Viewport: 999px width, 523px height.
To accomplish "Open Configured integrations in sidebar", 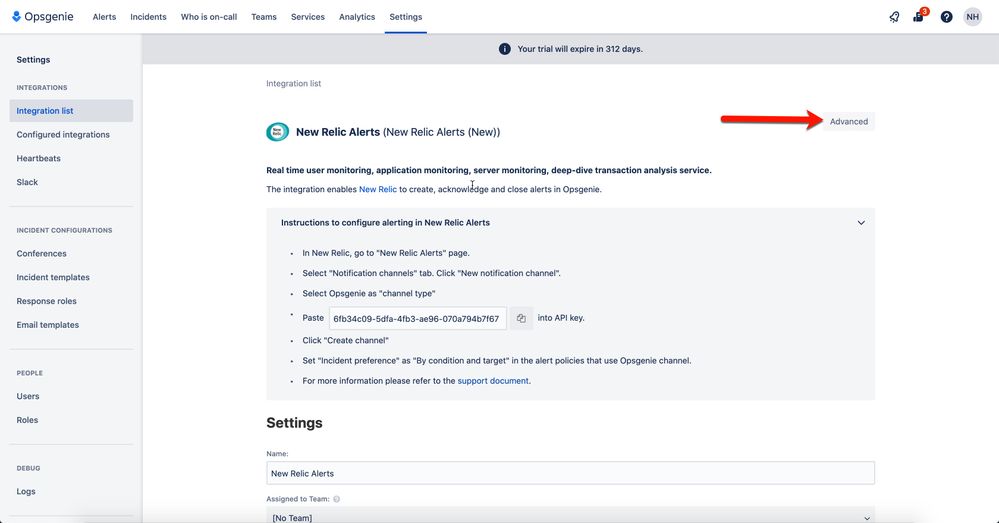I will [x=63, y=134].
